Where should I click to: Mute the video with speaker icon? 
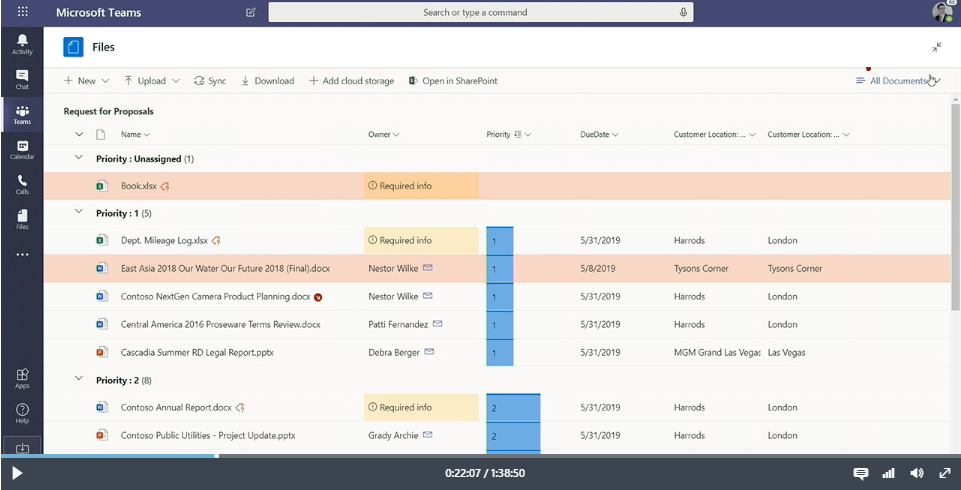[917, 473]
